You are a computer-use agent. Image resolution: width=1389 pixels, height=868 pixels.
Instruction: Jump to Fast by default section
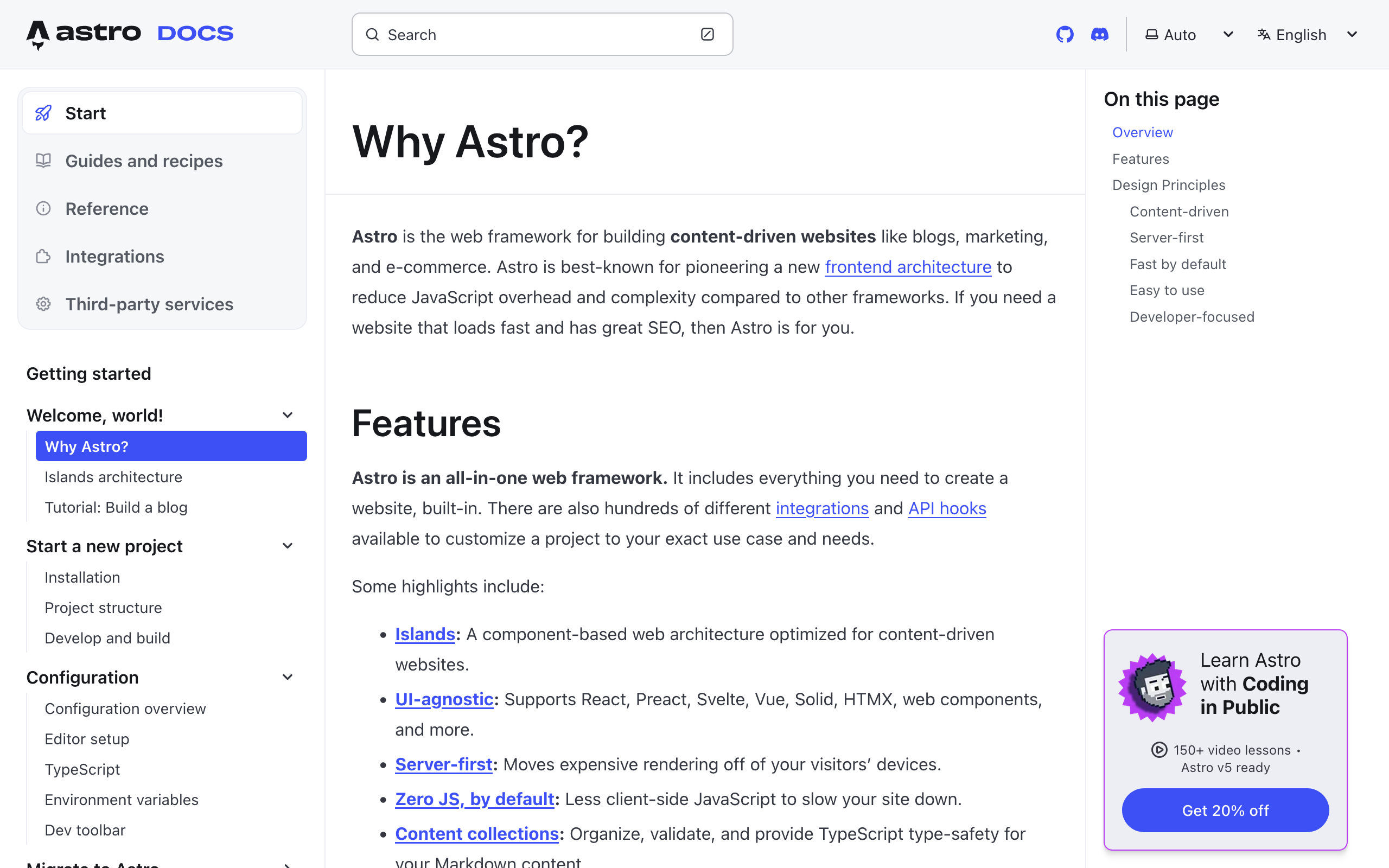(x=1178, y=264)
